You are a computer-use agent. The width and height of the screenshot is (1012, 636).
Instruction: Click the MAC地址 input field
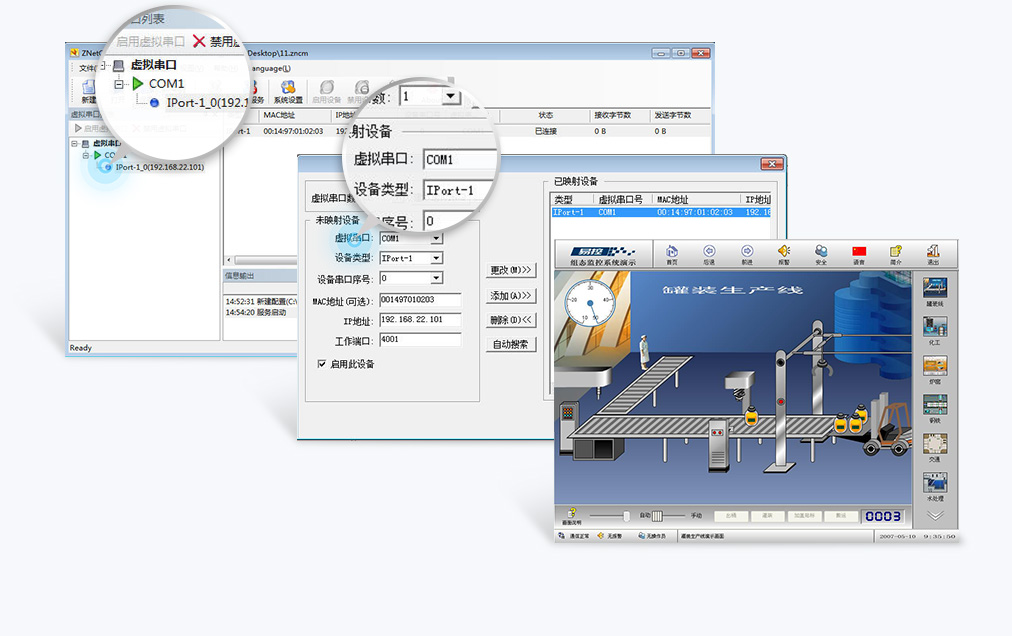[420, 300]
